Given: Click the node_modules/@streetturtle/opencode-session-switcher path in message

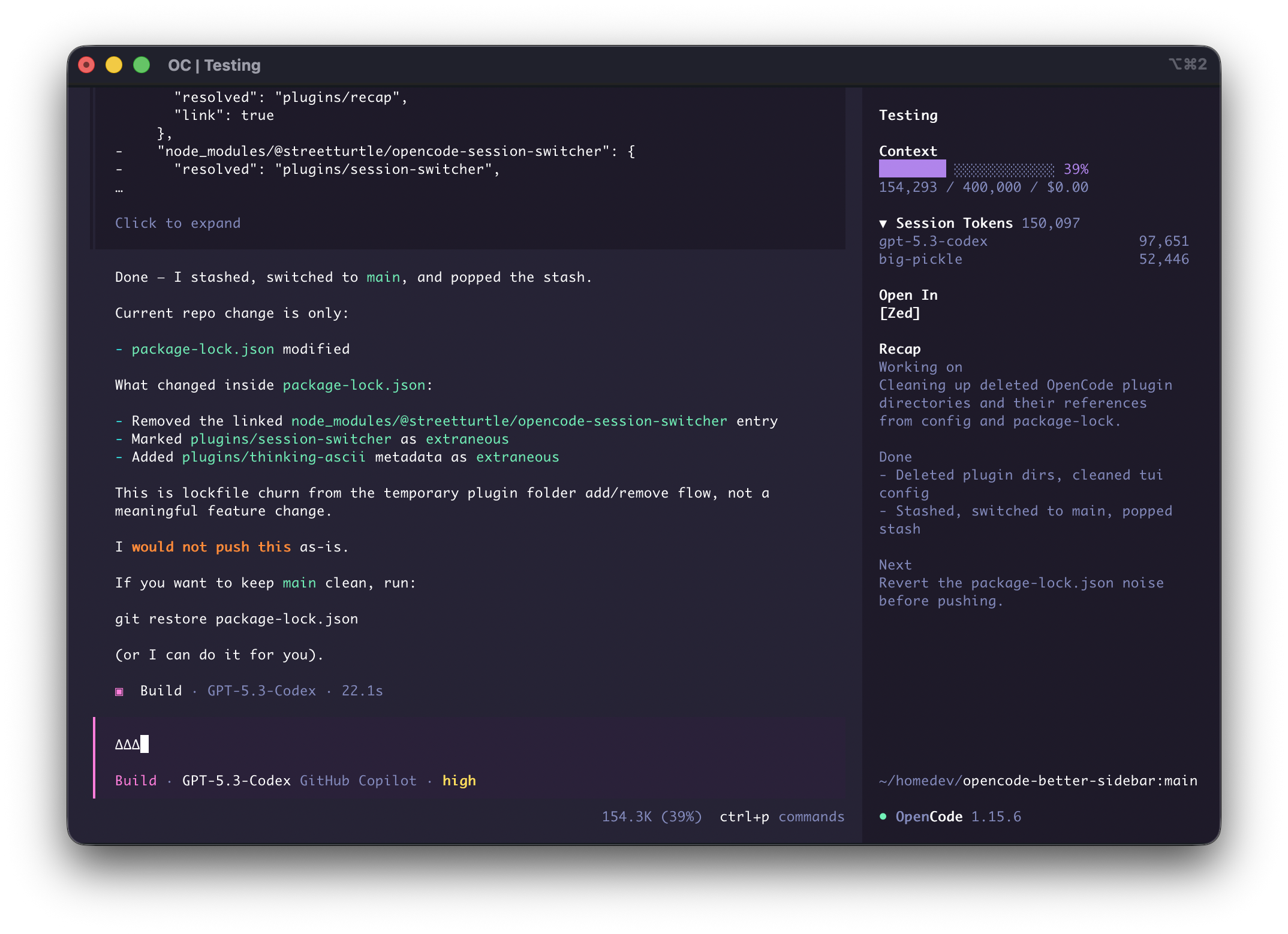Looking at the screenshot, I should [x=509, y=421].
